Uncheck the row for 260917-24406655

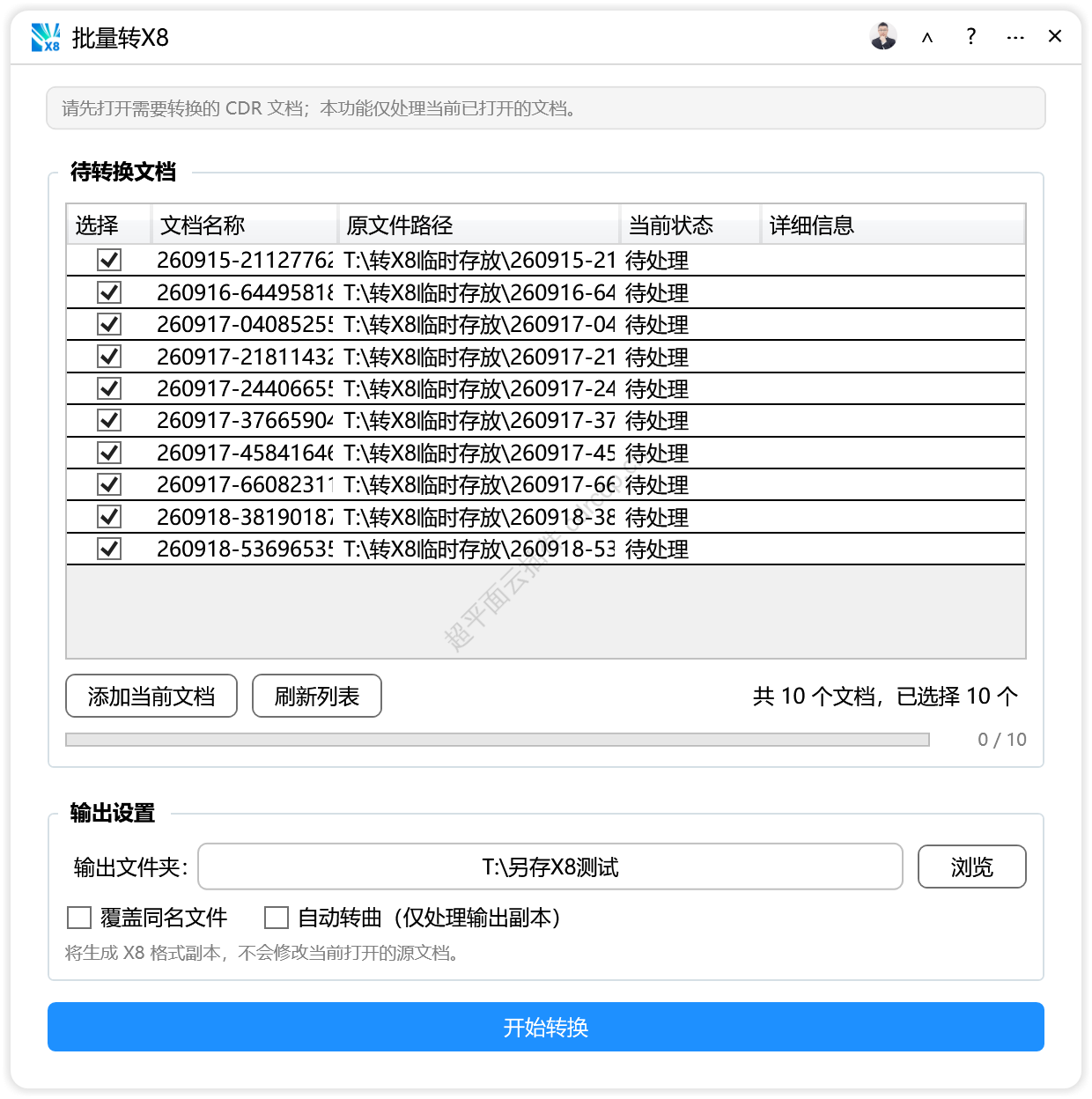tap(109, 388)
